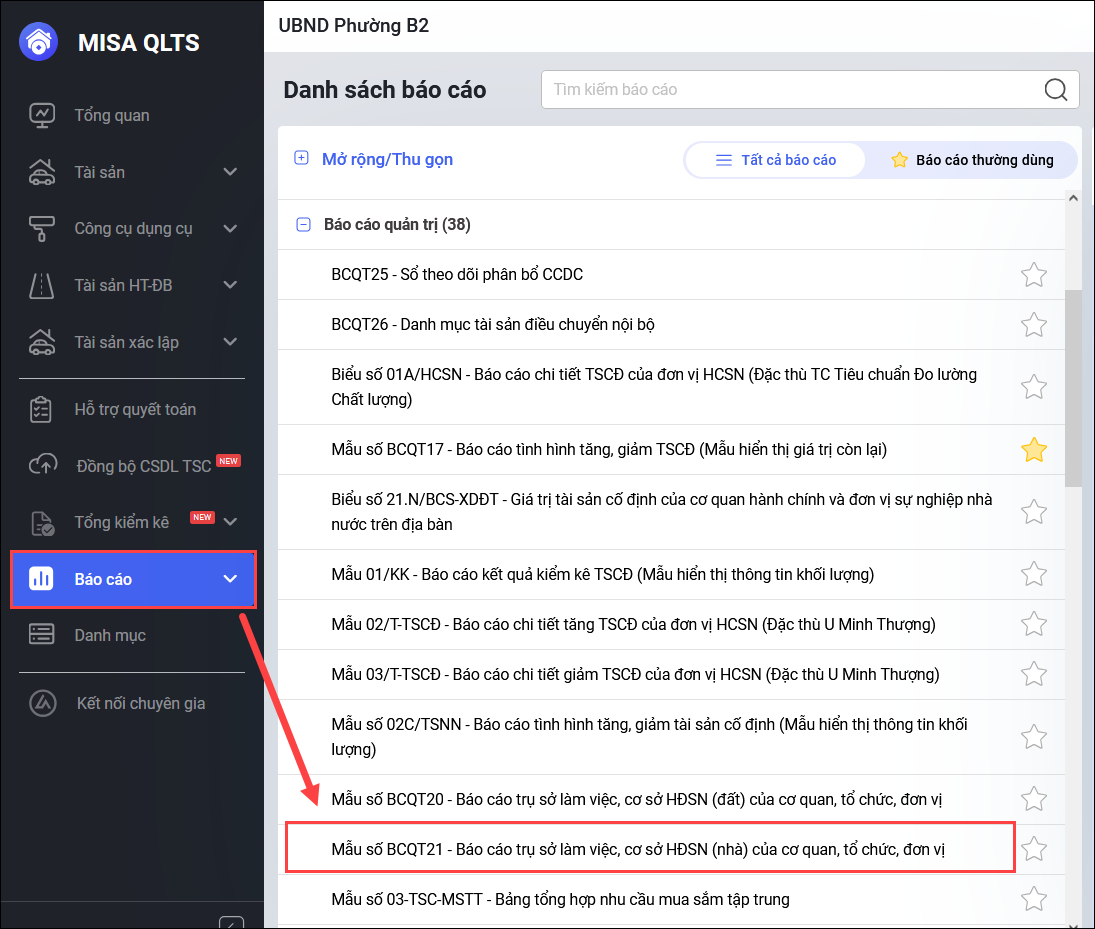
Task: Click Mở rộng/Thu gọn link
Action: (388, 159)
